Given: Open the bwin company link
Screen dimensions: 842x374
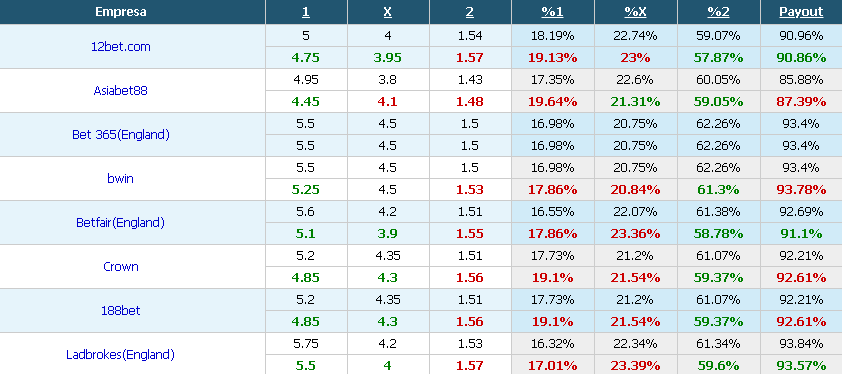Looking at the screenshot, I should click(120, 179).
